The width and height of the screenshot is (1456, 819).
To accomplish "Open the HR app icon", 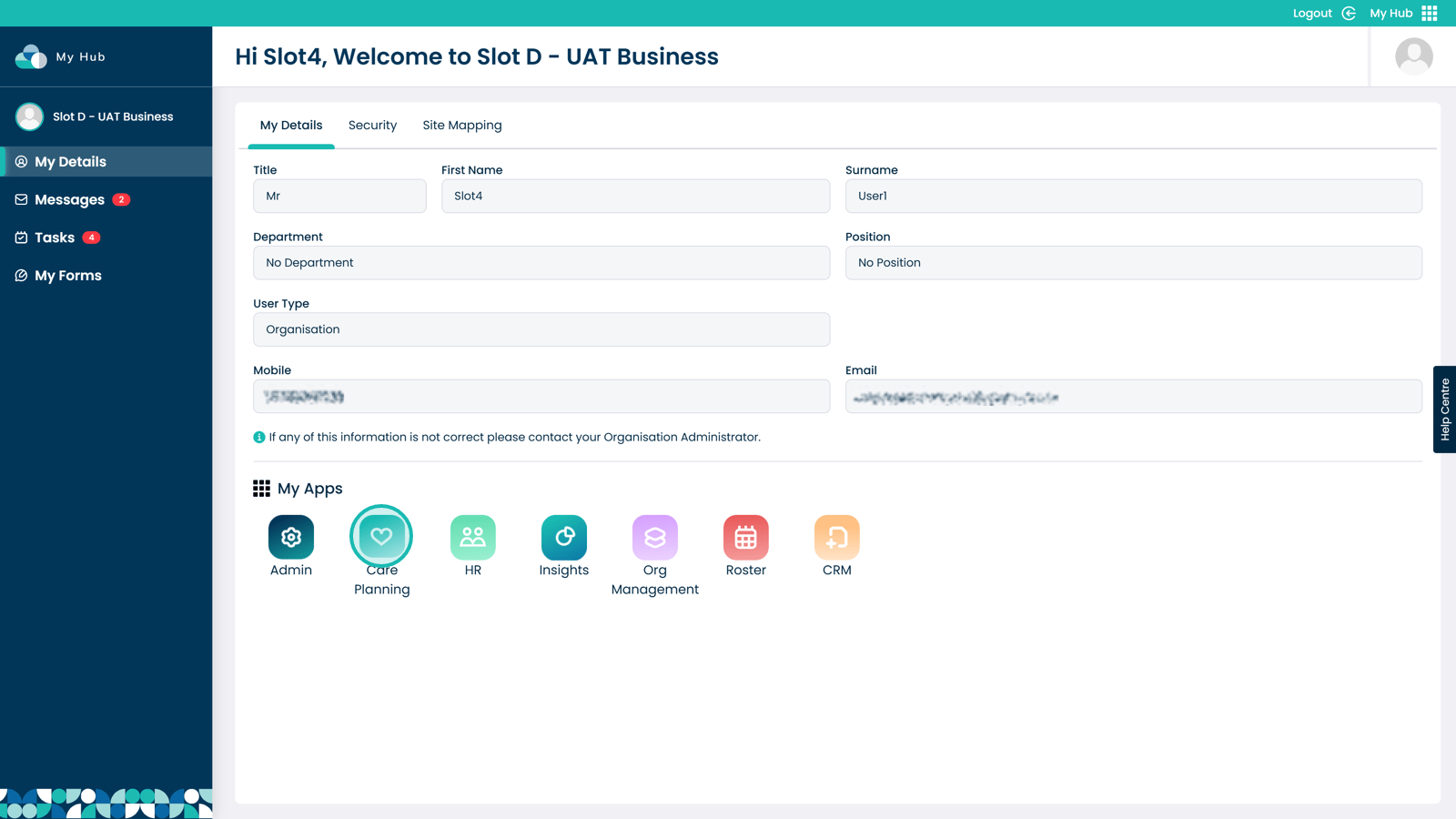I will (x=472, y=537).
